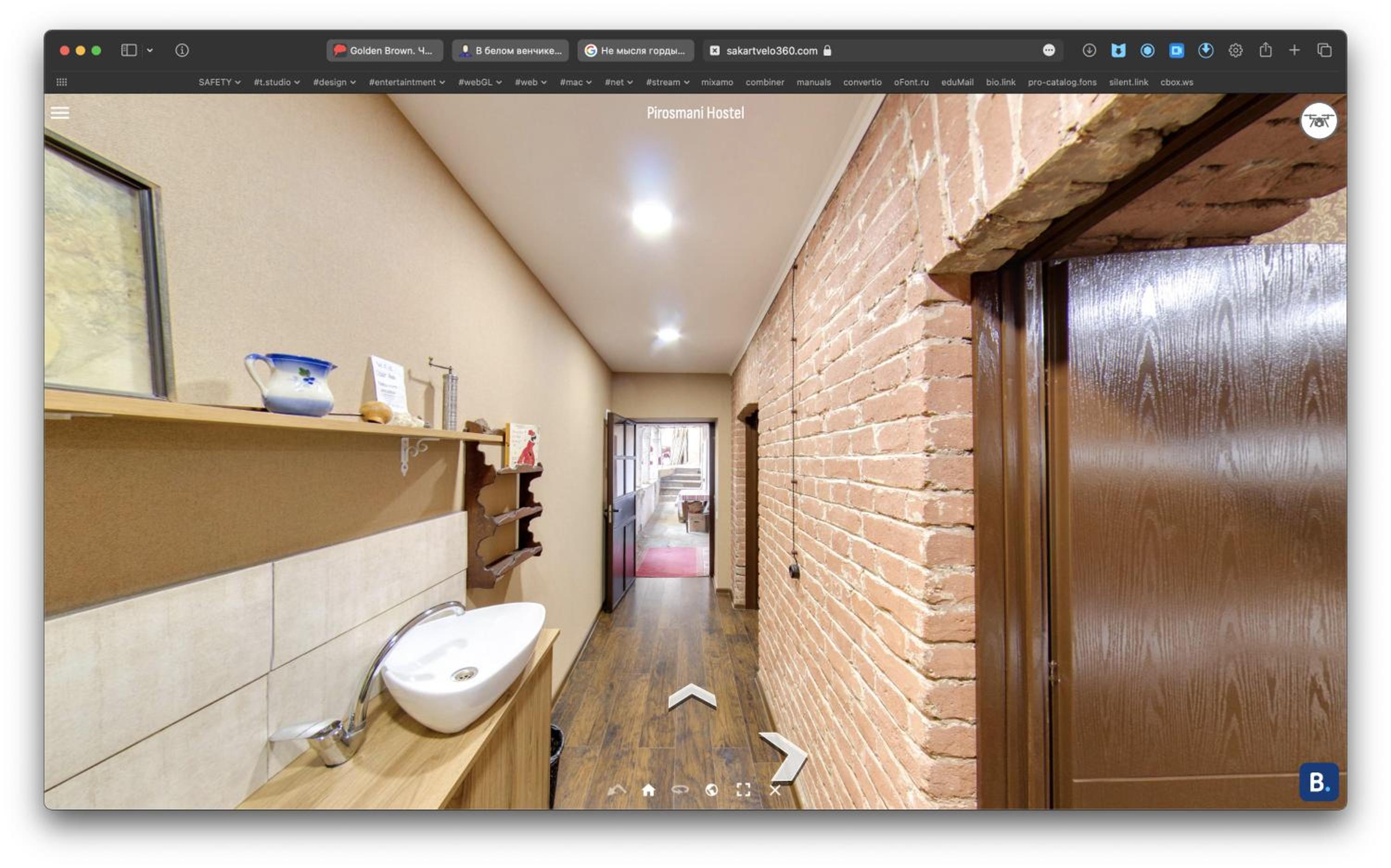Open the combiner bookmark
Screen dimensions: 1391x868
click(765, 82)
